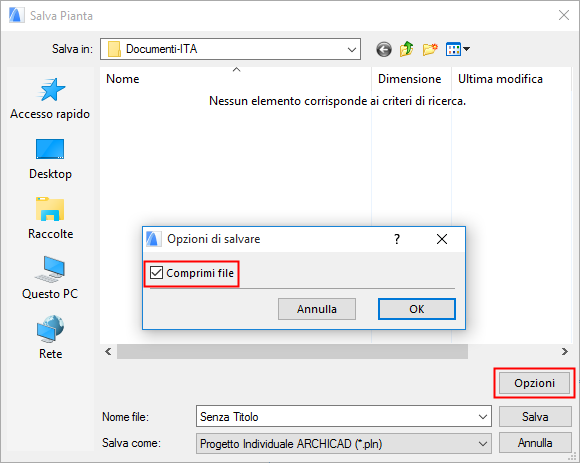Click the help question mark in Opzioni di salvare
580x463 pixels.
click(397, 239)
